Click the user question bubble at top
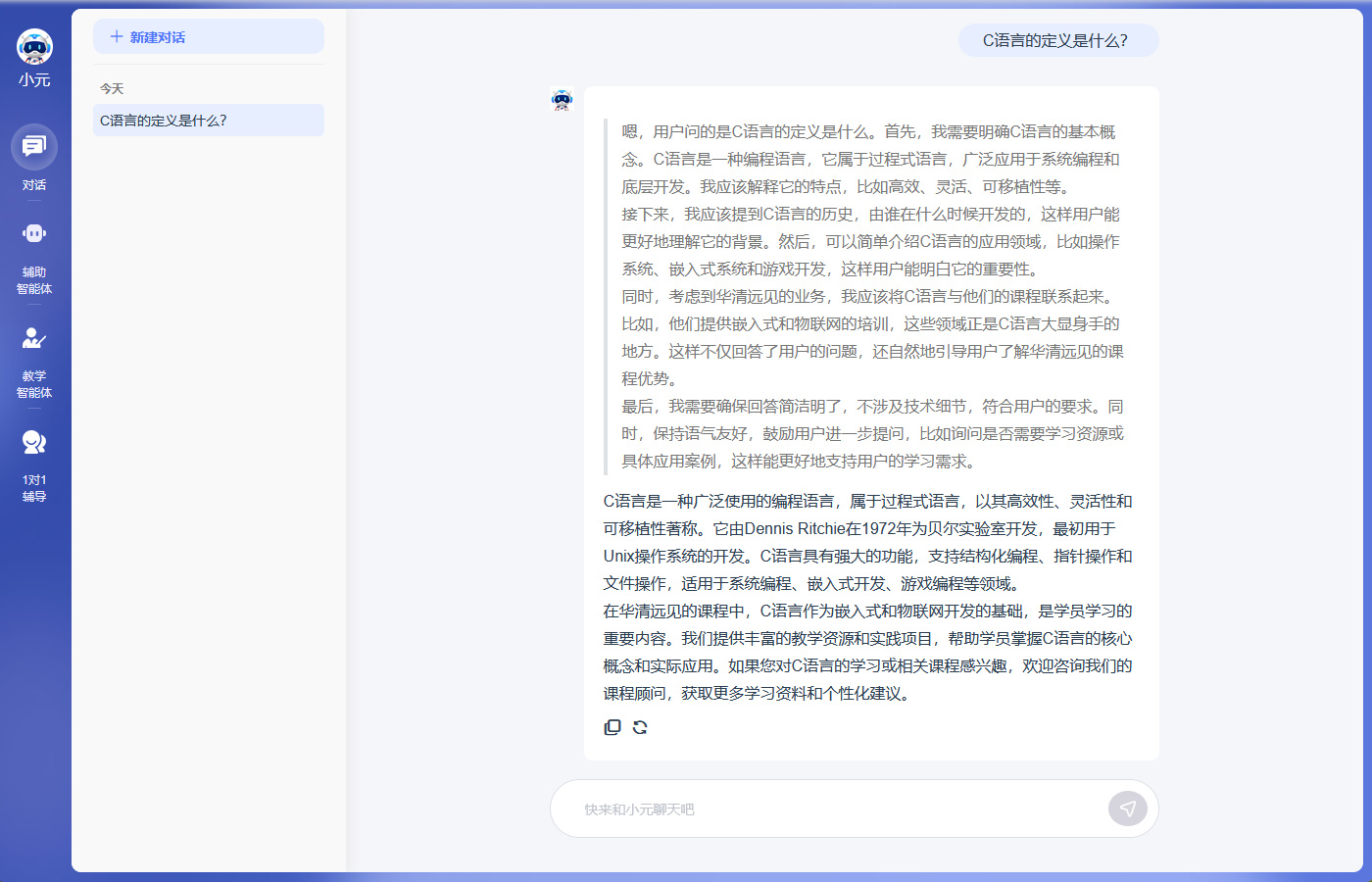1372x882 pixels. [x=1057, y=40]
